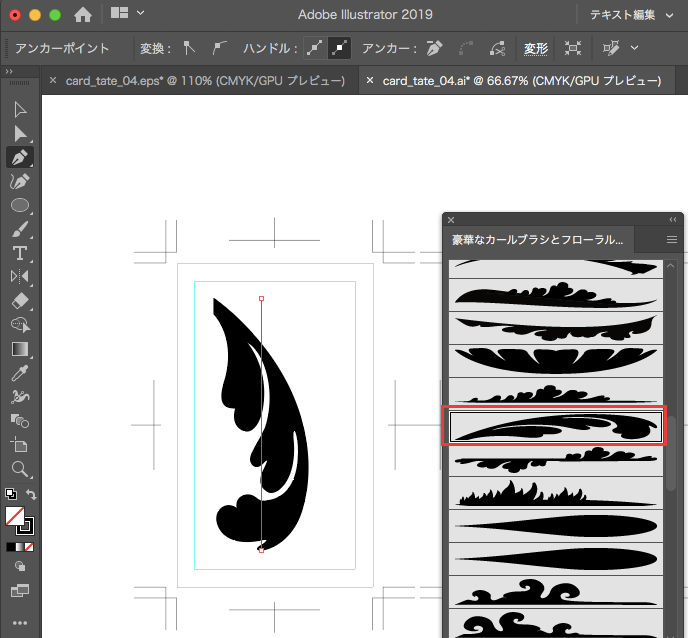Open the brush library panel menu

(672, 240)
